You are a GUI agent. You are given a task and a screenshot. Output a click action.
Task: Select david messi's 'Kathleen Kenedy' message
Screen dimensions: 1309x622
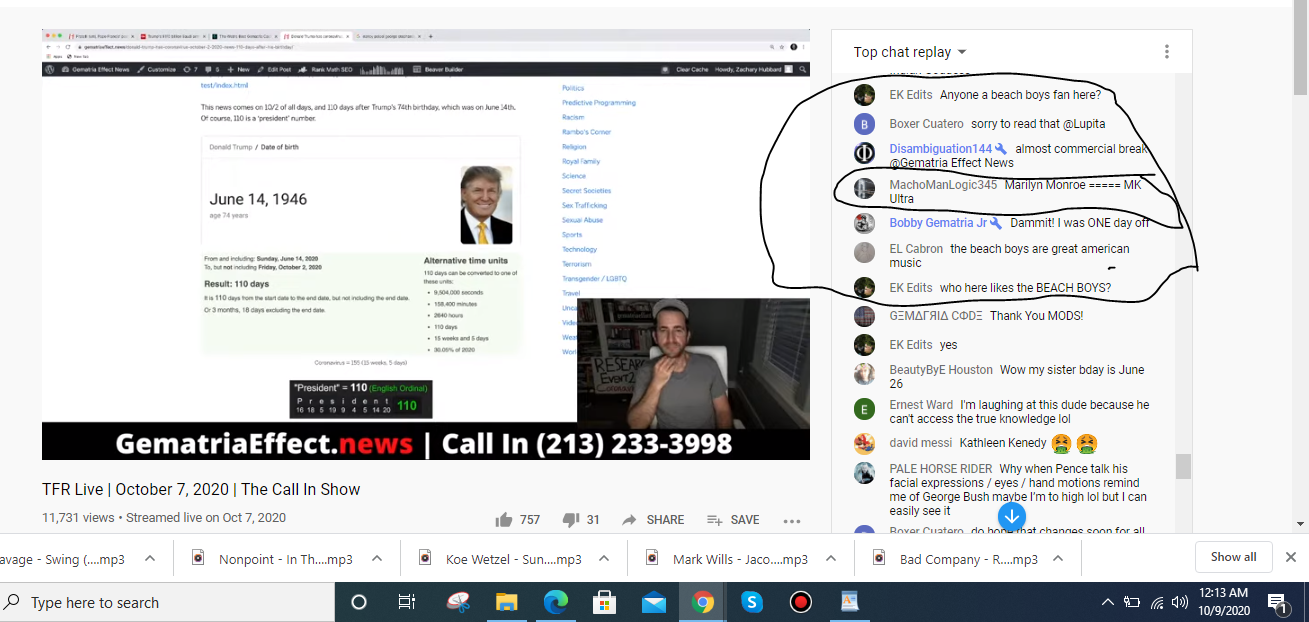[1003, 443]
